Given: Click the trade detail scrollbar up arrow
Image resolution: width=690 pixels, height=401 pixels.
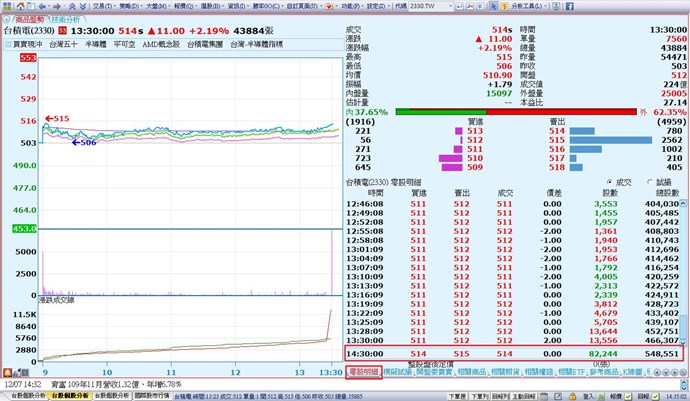Looking at the screenshot, I should pyautogui.click(x=683, y=203).
